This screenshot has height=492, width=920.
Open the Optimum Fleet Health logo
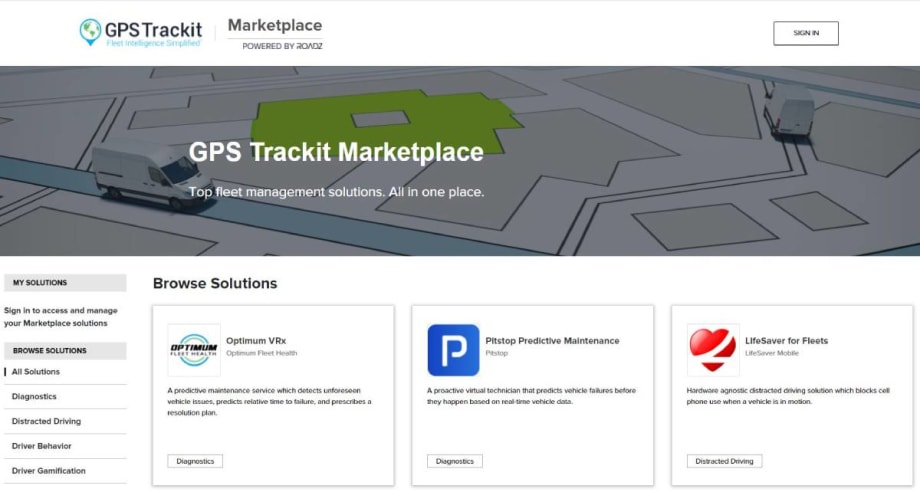coord(194,350)
